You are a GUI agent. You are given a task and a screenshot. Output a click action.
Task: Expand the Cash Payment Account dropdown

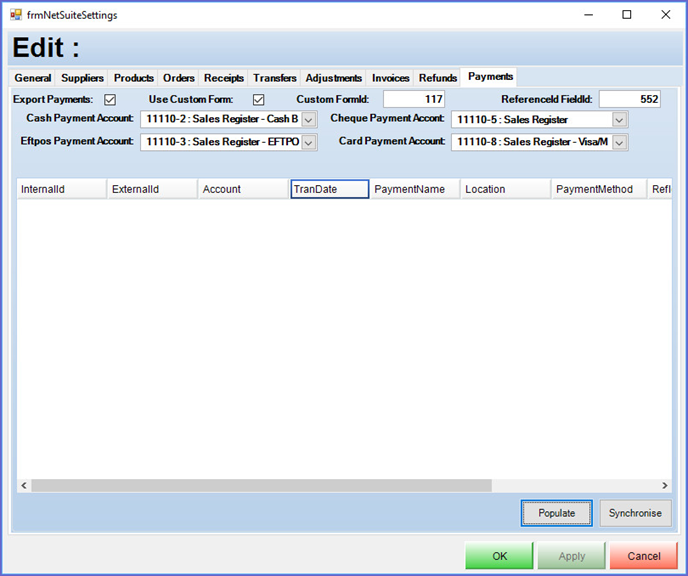(x=308, y=120)
